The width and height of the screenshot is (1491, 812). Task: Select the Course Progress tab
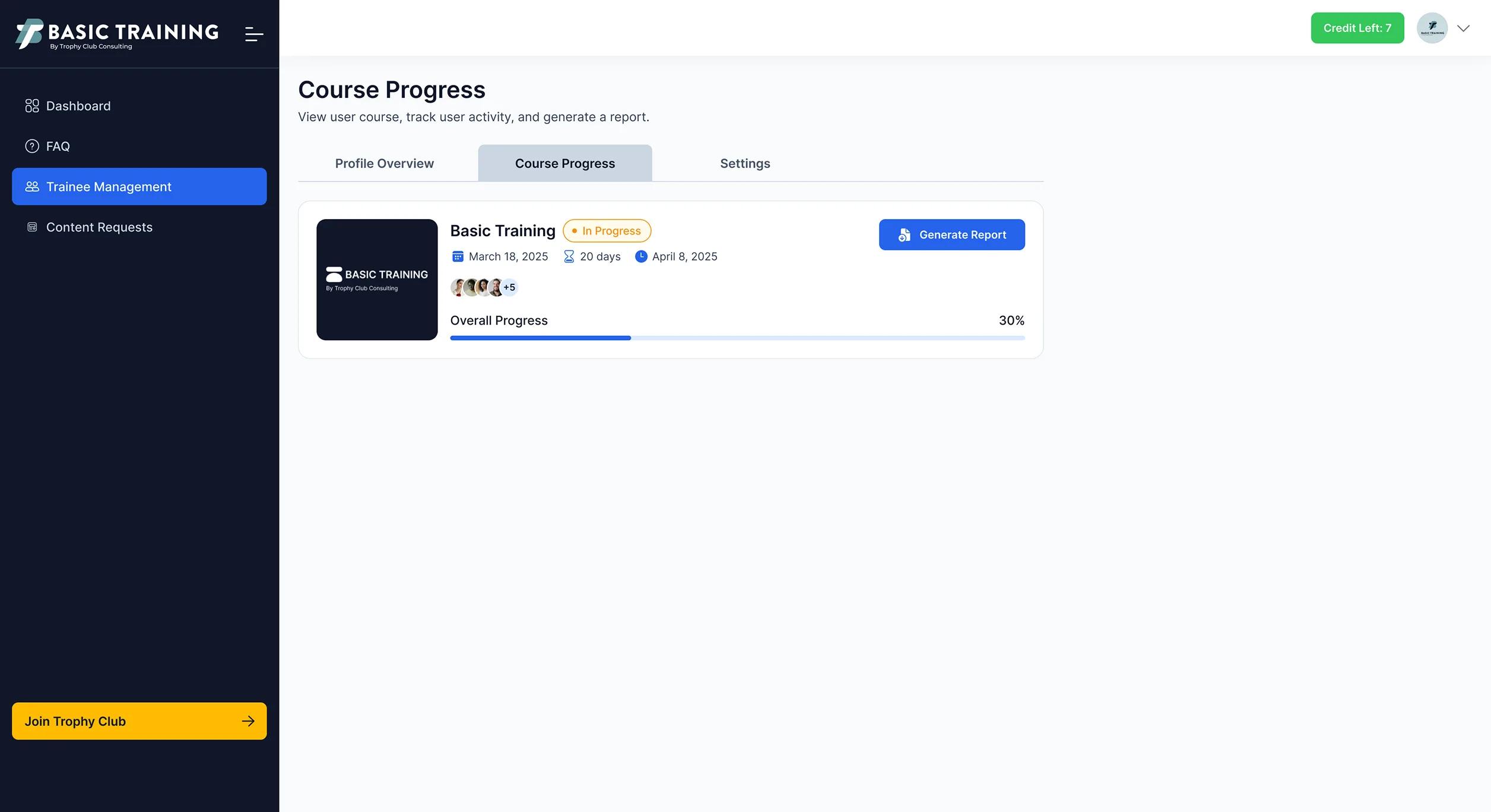[565, 163]
